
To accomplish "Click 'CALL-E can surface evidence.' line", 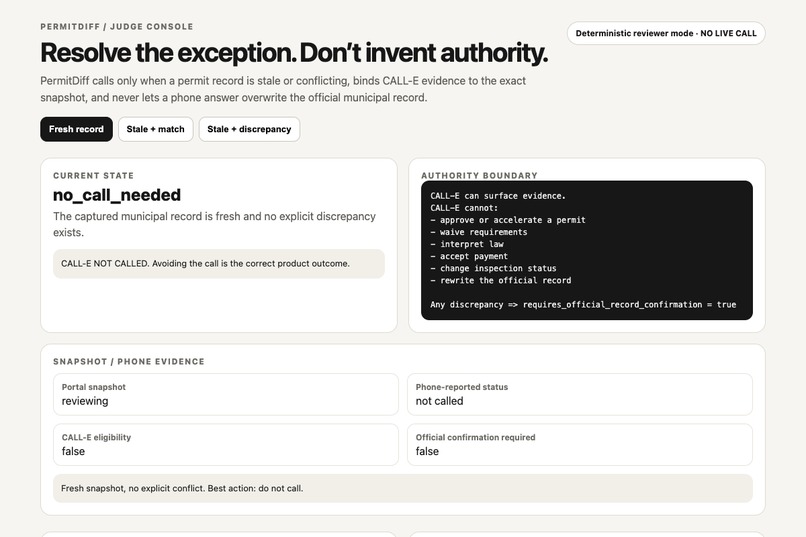I will point(498,196).
